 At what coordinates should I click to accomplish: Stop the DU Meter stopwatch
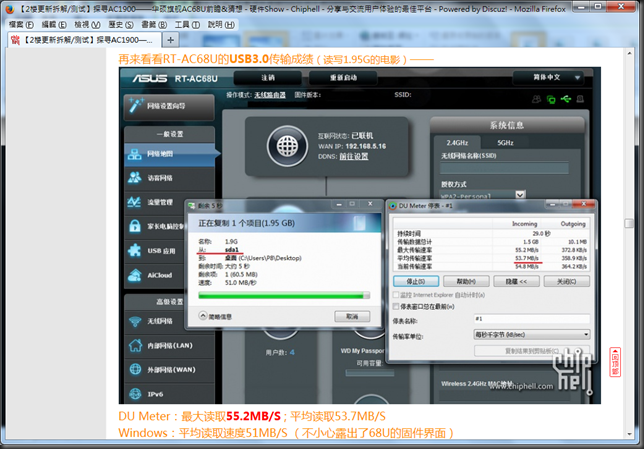416,281
